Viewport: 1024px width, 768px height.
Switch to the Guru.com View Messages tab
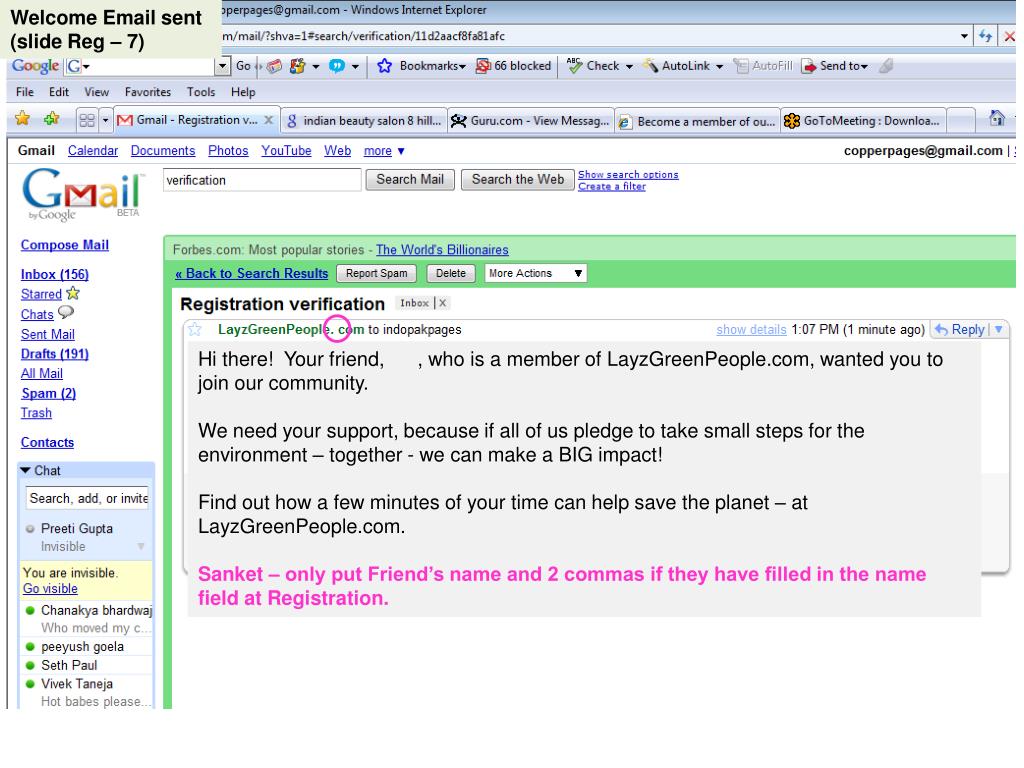coord(530,121)
